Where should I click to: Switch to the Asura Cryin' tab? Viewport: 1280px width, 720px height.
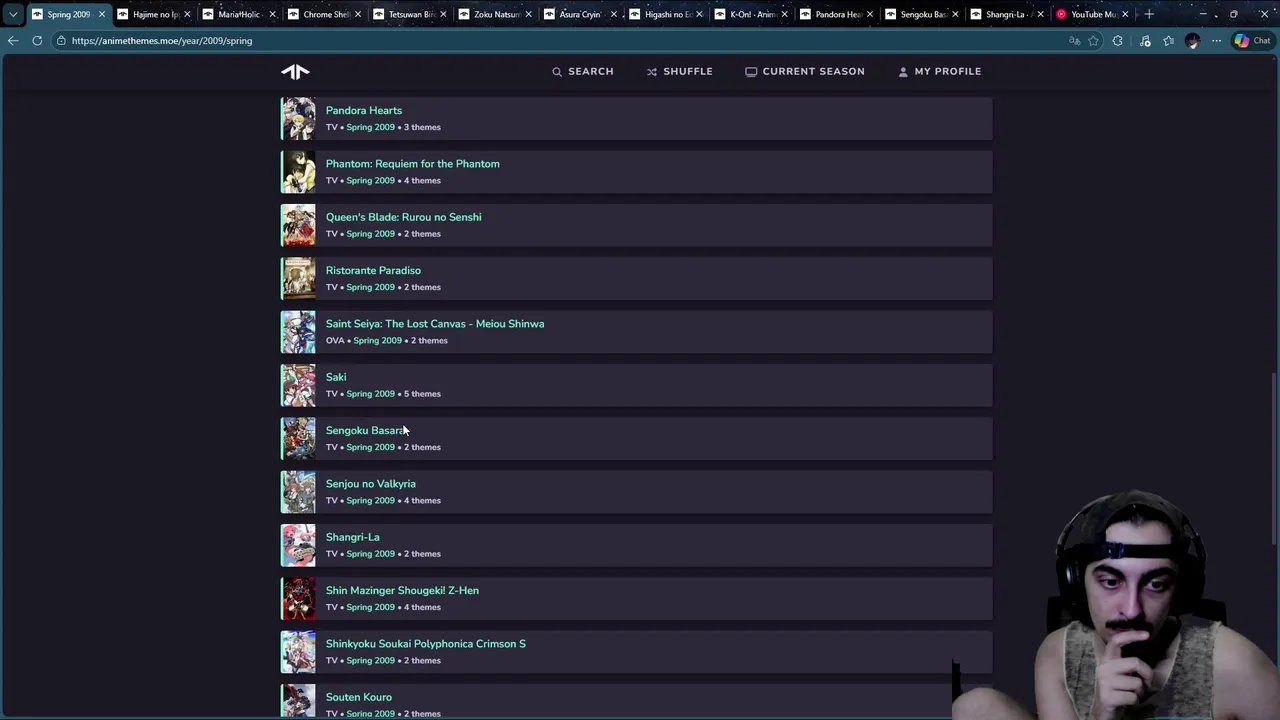pyautogui.click(x=581, y=14)
